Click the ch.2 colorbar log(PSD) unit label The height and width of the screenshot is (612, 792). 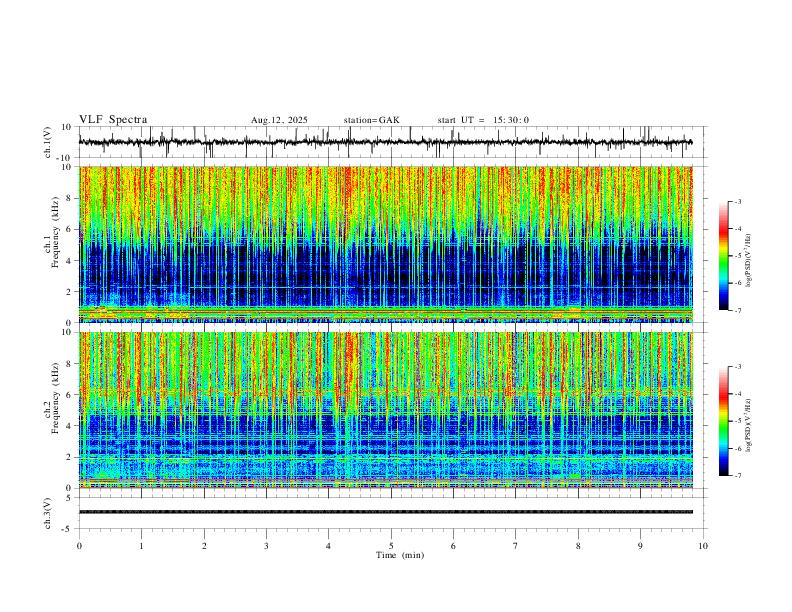[x=749, y=426]
